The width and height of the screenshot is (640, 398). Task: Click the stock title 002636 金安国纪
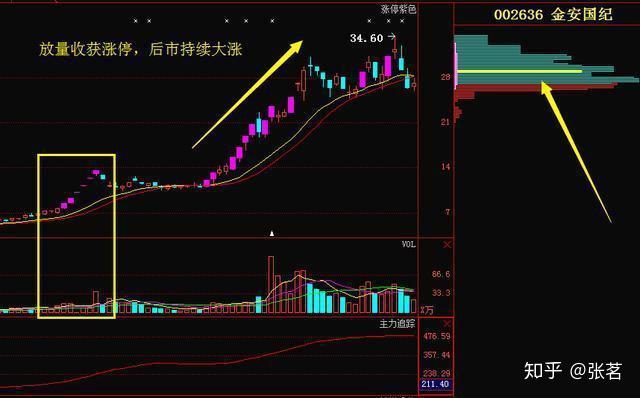(553, 15)
